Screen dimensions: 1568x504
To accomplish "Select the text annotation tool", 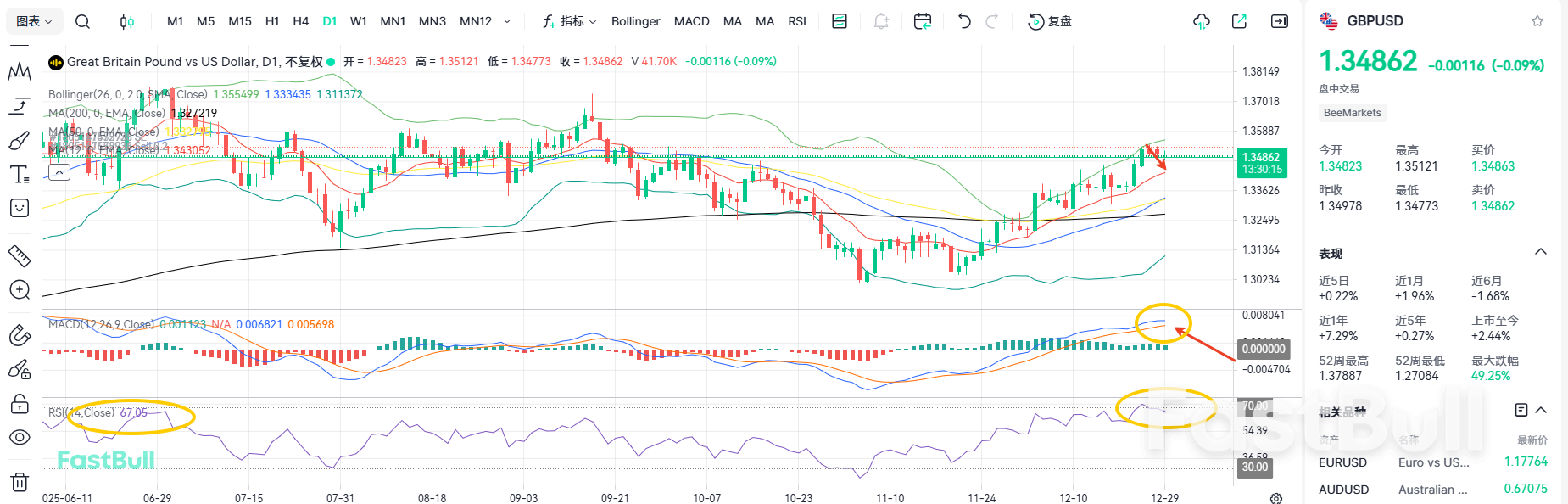I will 20,175.
